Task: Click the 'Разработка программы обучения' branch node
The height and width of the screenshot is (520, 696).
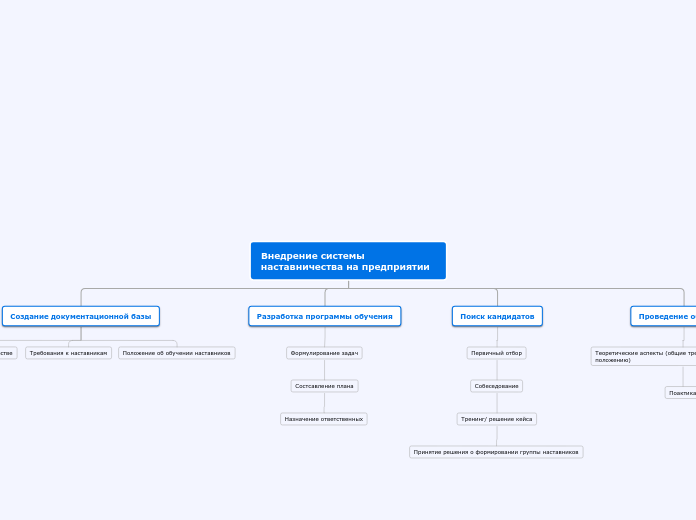Action: [x=324, y=316]
